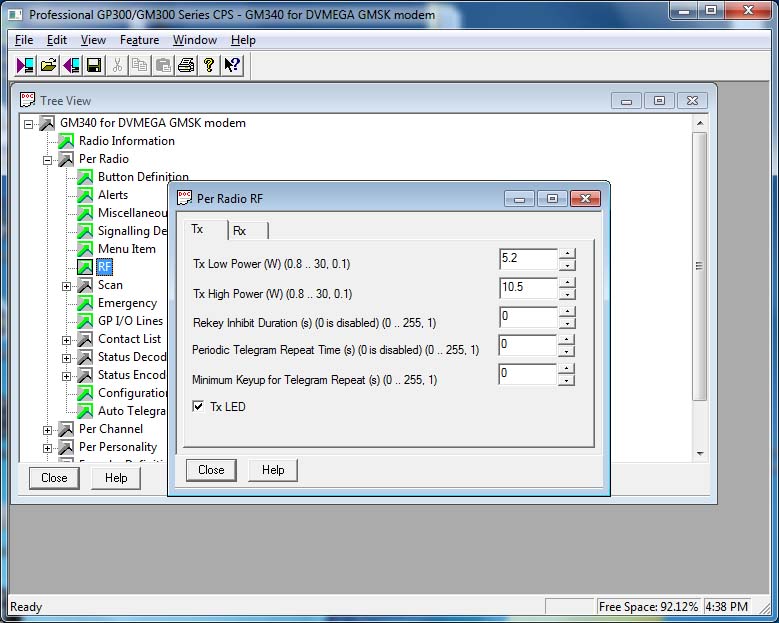Expand the Per Channel tree node
This screenshot has height=623, width=779.
pyautogui.click(x=47, y=430)
